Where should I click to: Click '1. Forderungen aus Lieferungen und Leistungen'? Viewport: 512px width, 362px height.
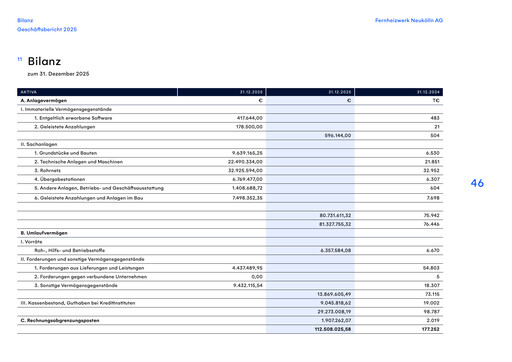(x=89, y=268)
